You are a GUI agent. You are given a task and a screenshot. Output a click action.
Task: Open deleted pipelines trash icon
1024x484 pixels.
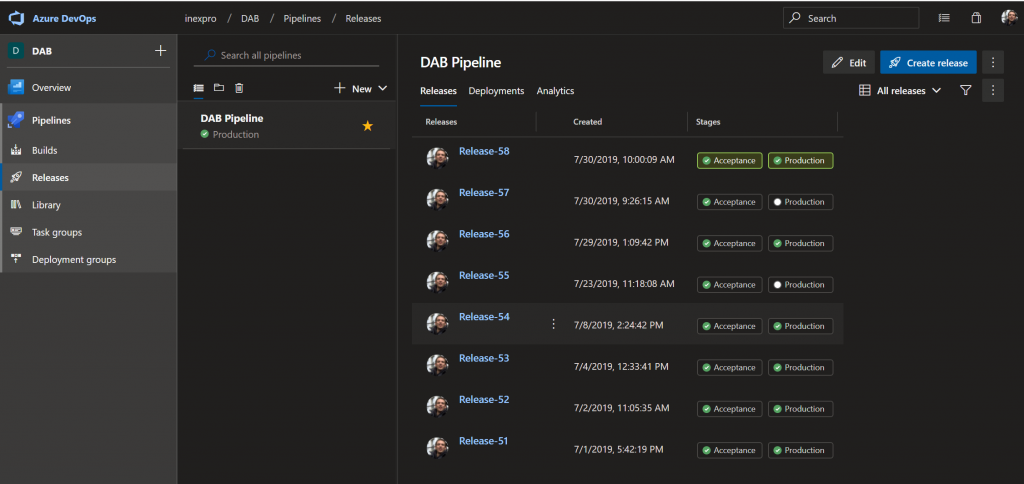click(x=239, y=88)
